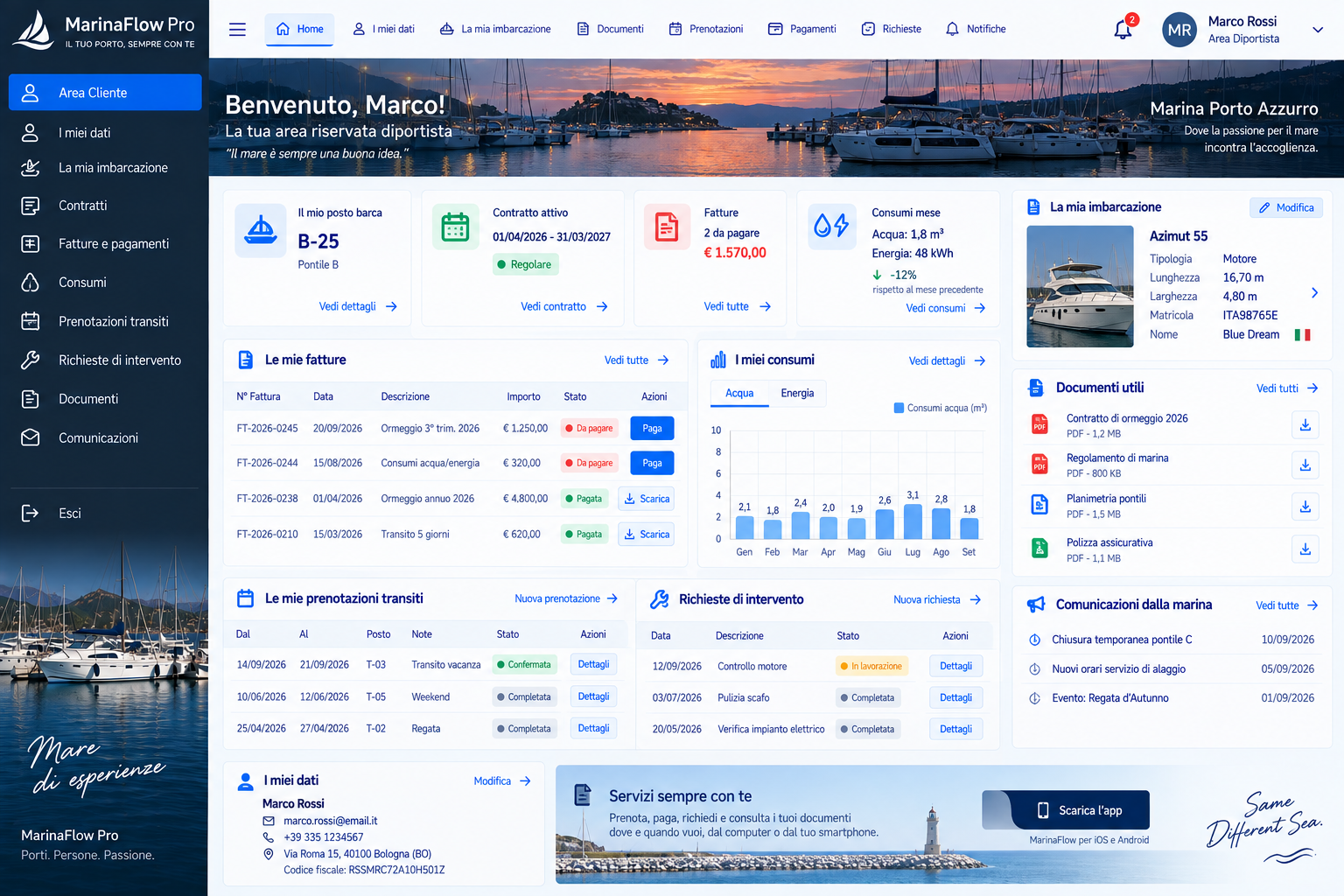Click Nuova prenotazione link
Image resolution: width=1344 pixels, height=896 pixels.
(x=566, y=598)
